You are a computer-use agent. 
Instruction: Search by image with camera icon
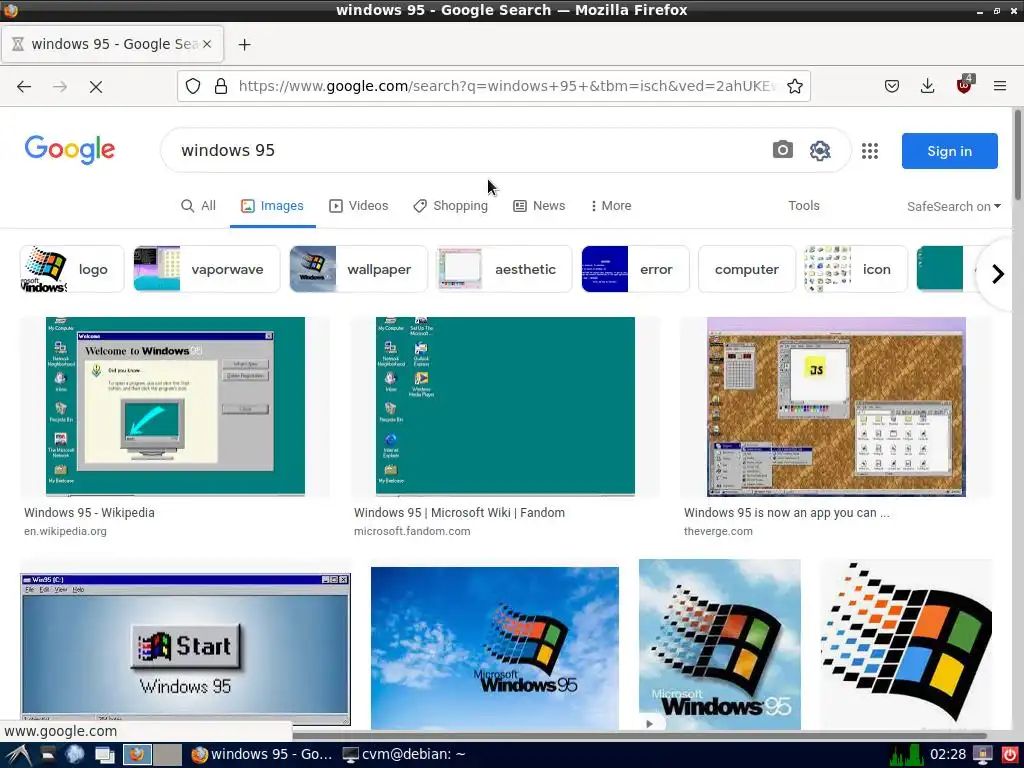782,150
